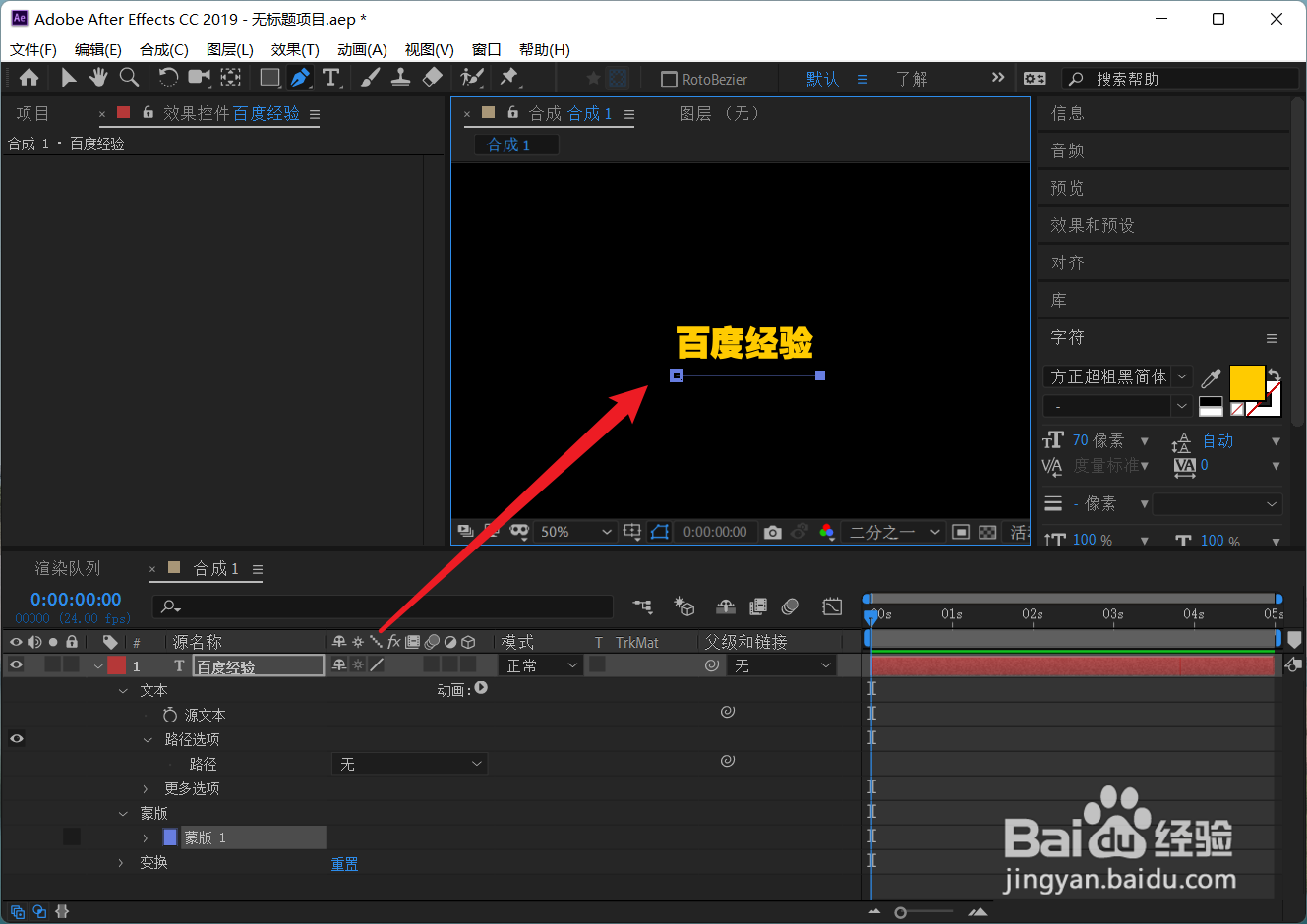The height and width of the screenshot is (924, 1307).
Task: Switch to the 渲染队列 tab
Action: [x=68, y=568]
